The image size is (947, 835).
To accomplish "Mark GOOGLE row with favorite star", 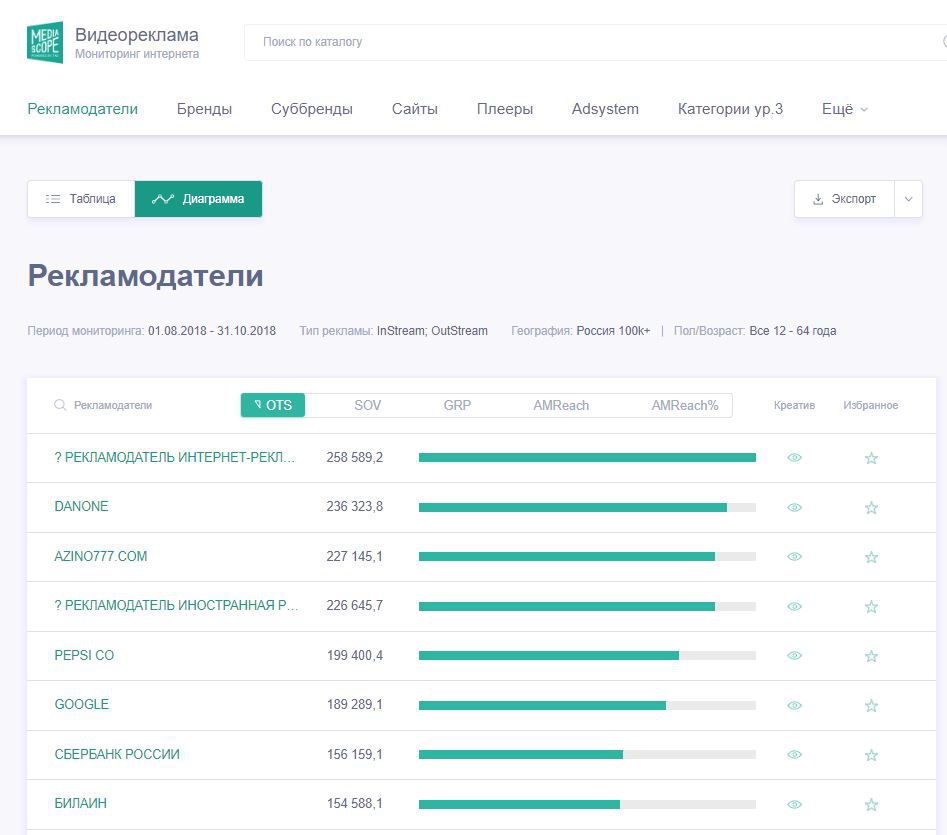I will [871, 705].
